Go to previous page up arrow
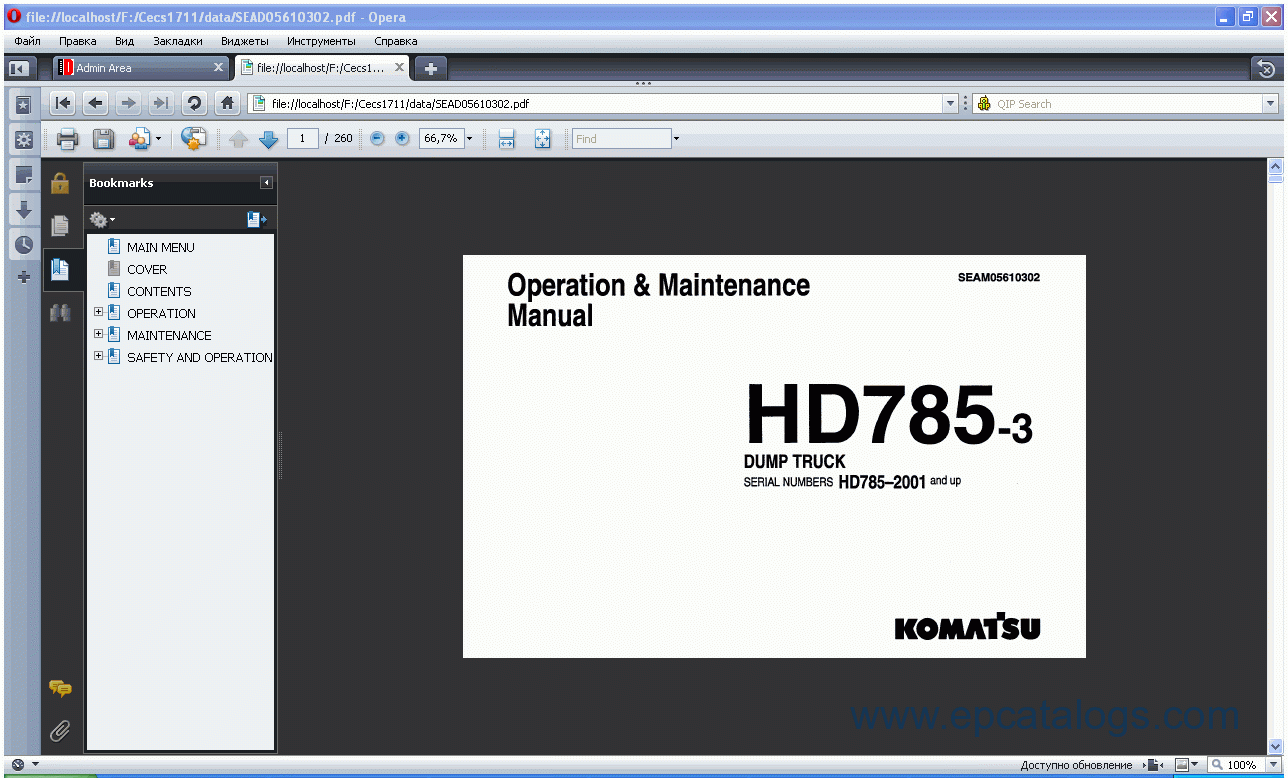This screenshot has height=778, width=1288. (x=238, y=139)
